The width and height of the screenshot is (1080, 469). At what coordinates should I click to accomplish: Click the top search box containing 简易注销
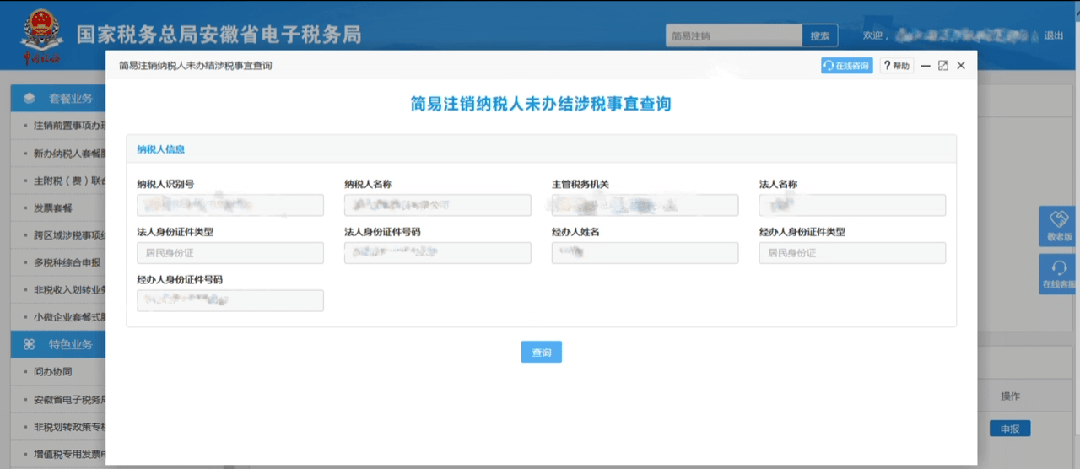click(x=734, y=35)
